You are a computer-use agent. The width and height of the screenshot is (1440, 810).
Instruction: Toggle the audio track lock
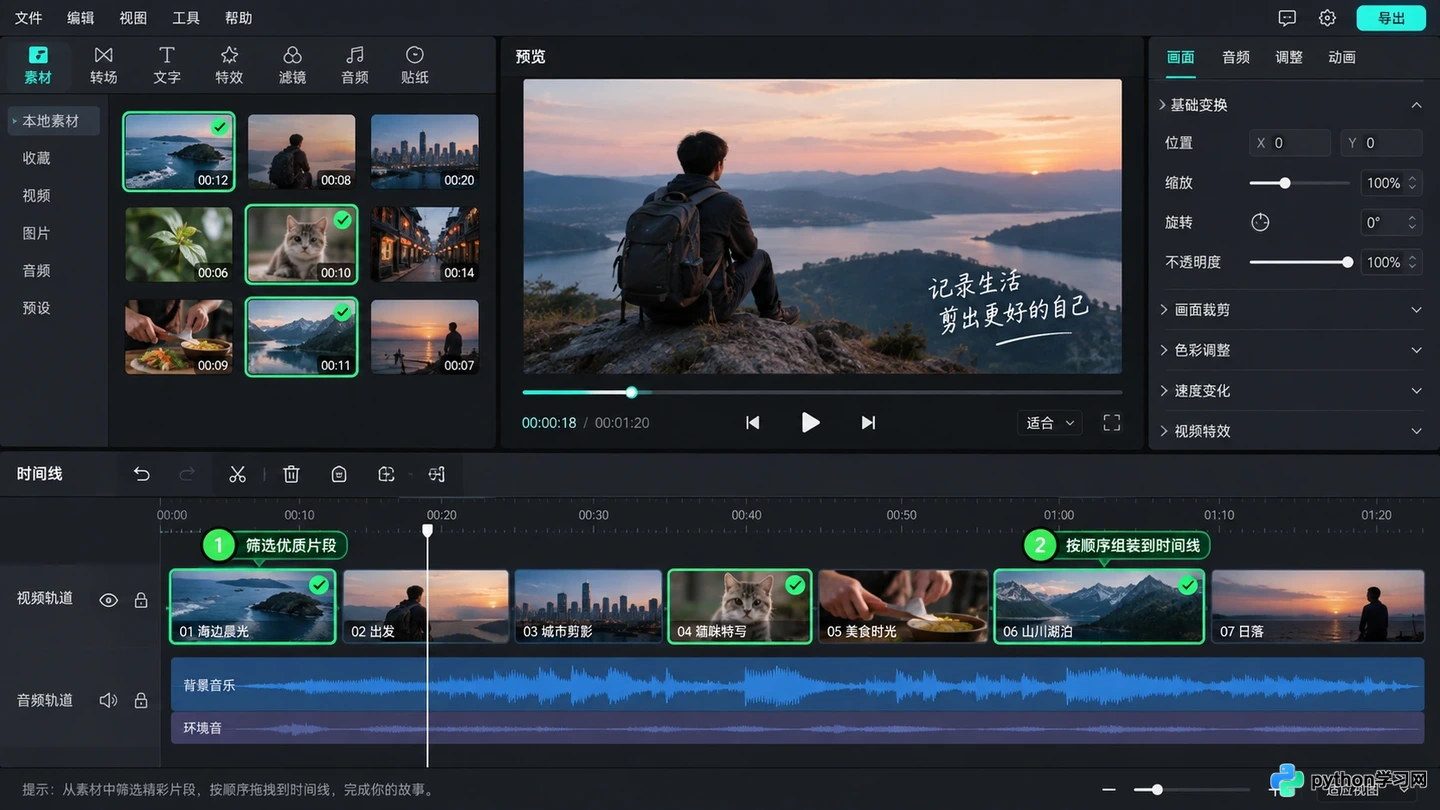(141, 700)
